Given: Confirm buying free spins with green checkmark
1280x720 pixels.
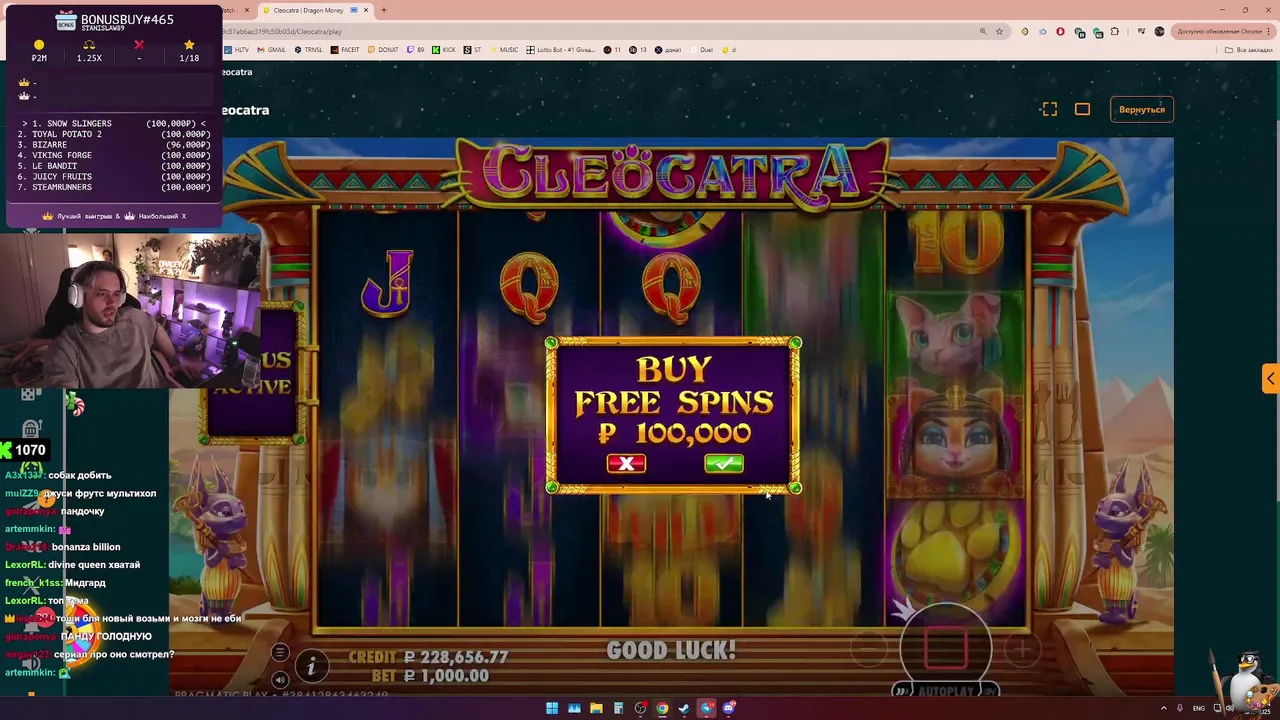Looking at the screenshot, I should [x=723, y=463].
